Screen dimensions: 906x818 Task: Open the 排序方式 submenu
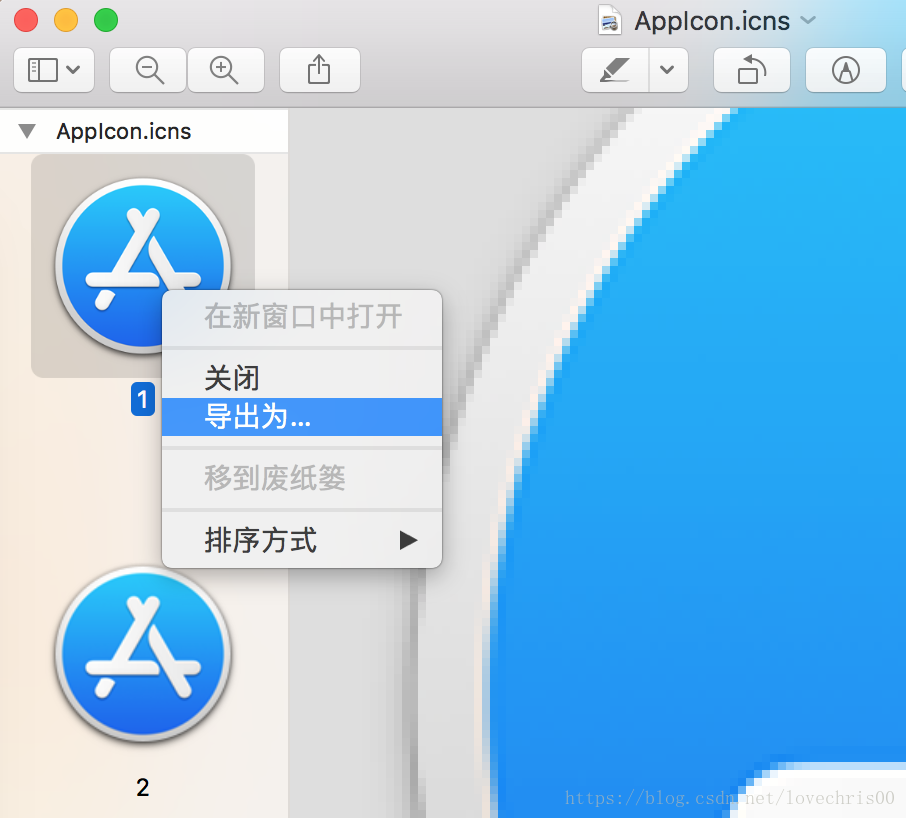tap(302, 540)
